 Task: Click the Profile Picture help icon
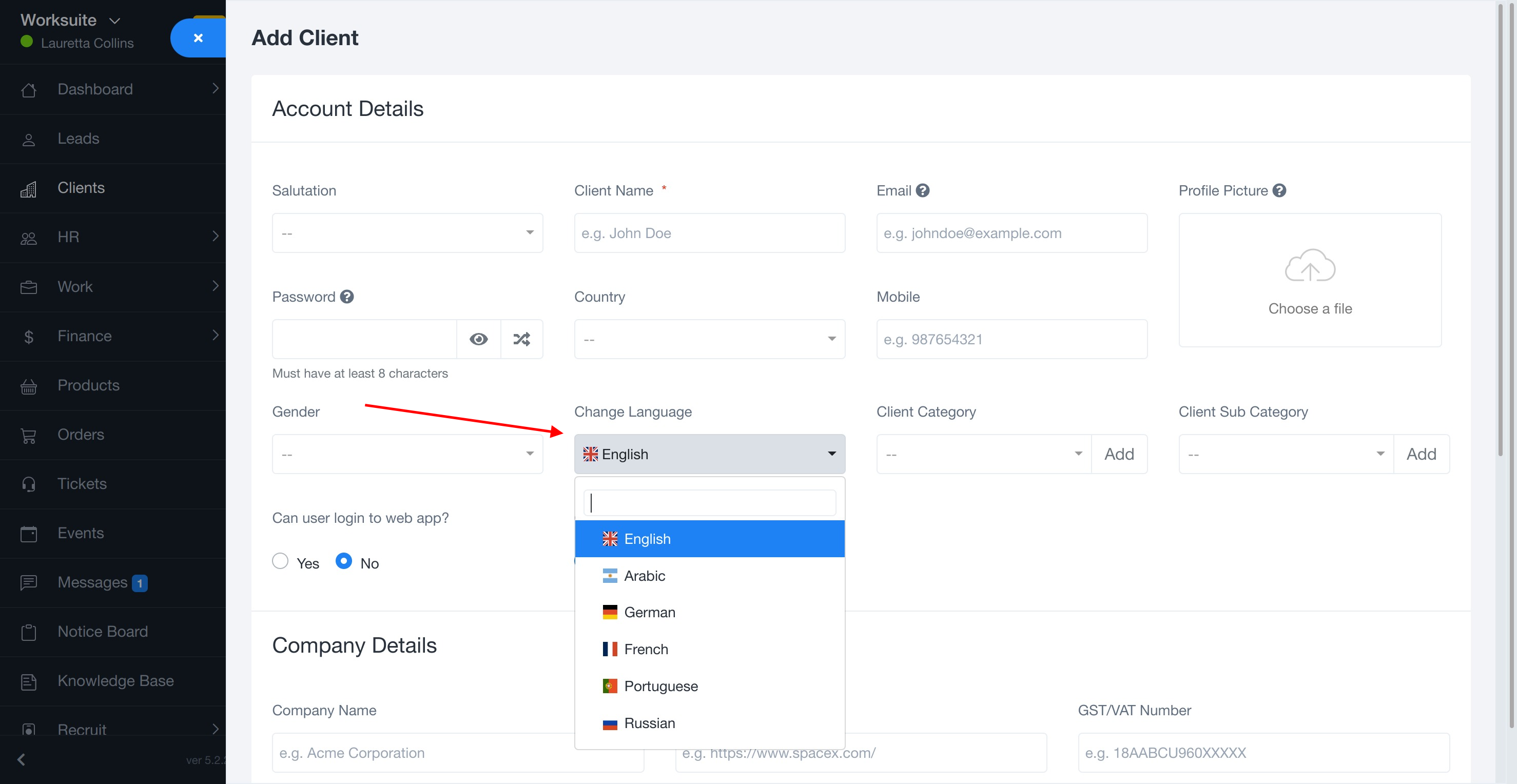coord(1279,191)
